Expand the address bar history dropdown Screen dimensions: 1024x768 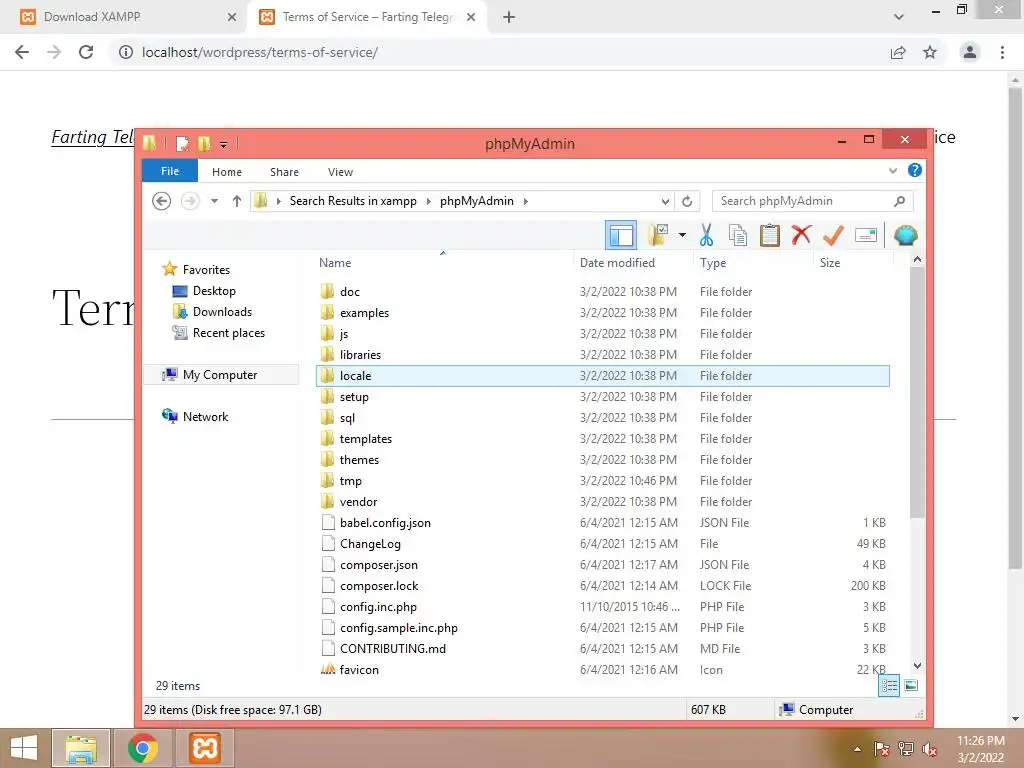pyautogui.click(x=665, y=201)
